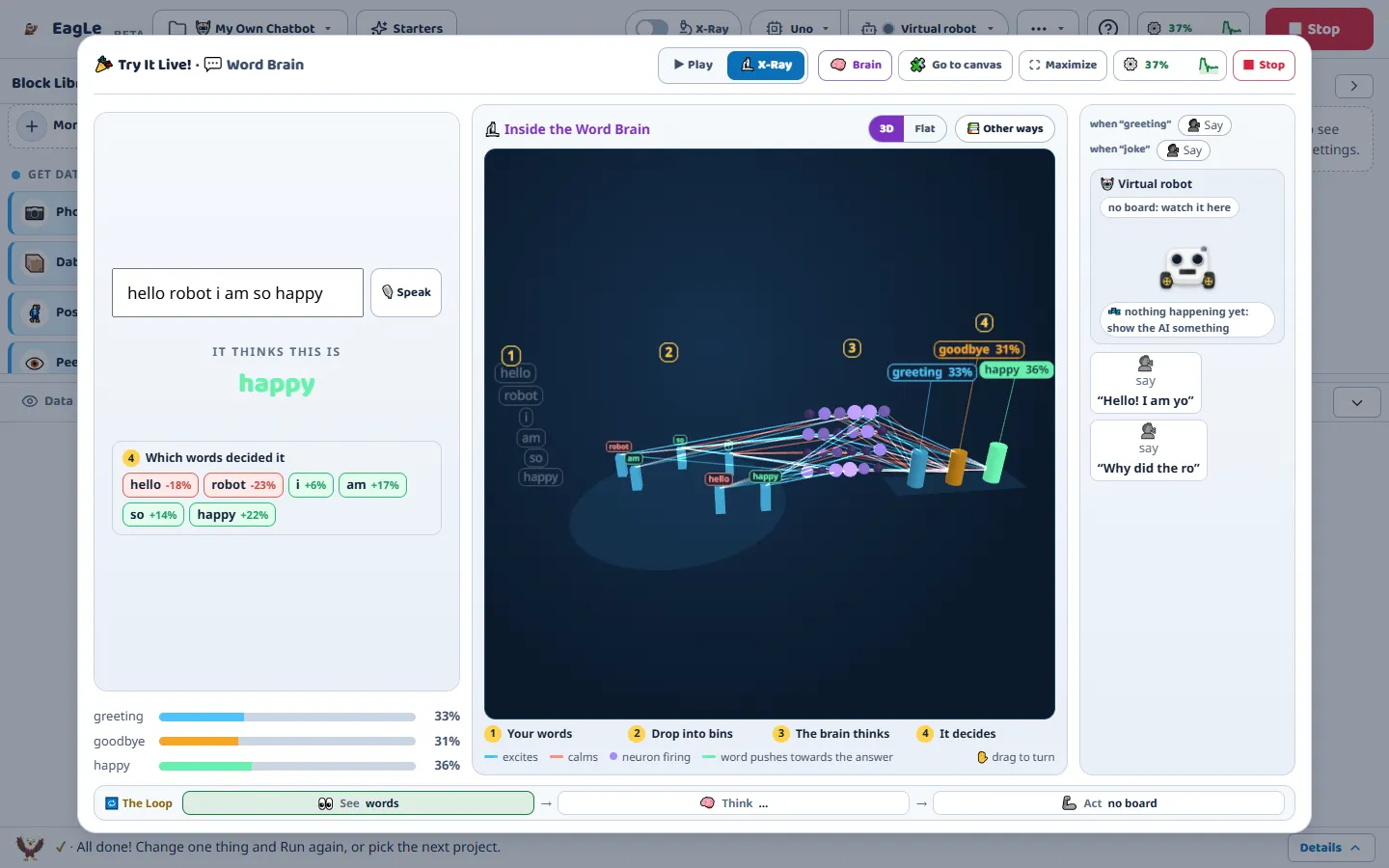This screenshot has height=868, width=1389.
Task: Click the Think loop step
Action: tap(733, 803)
